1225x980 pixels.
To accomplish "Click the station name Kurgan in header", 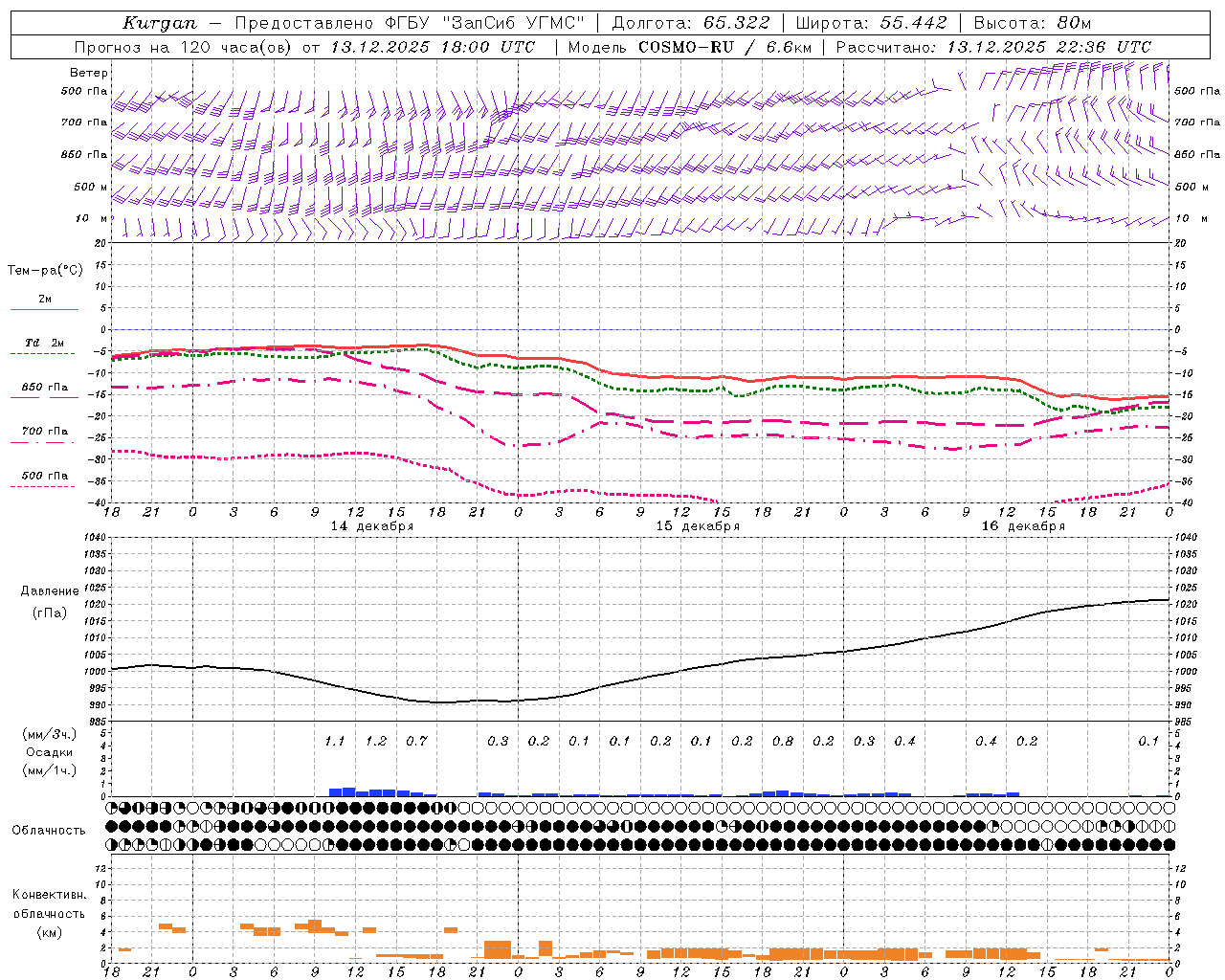I will tap(160, 23).
